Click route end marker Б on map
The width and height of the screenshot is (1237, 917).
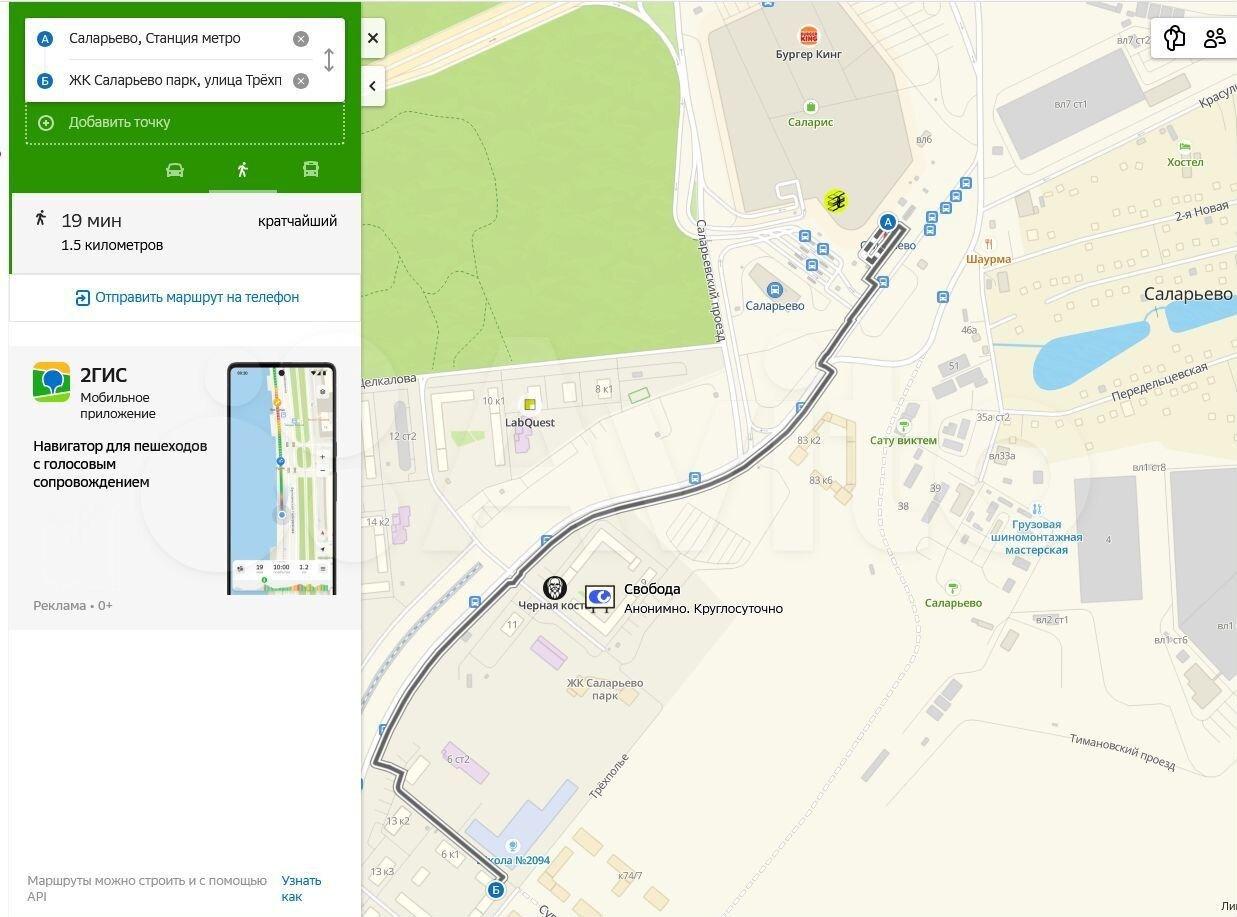[x=496, y=889]
